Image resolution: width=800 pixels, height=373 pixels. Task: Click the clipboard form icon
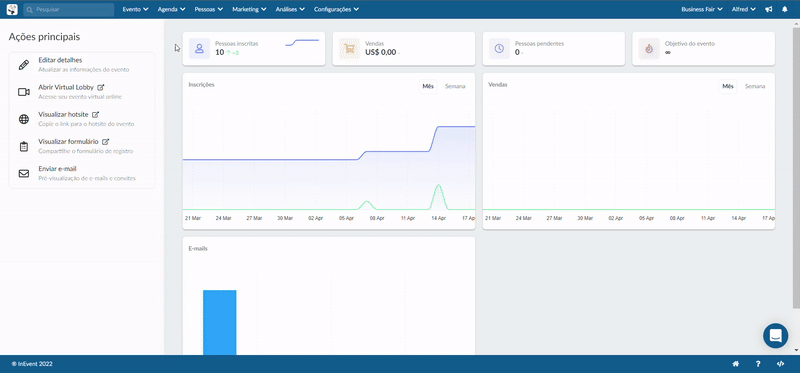24,146
